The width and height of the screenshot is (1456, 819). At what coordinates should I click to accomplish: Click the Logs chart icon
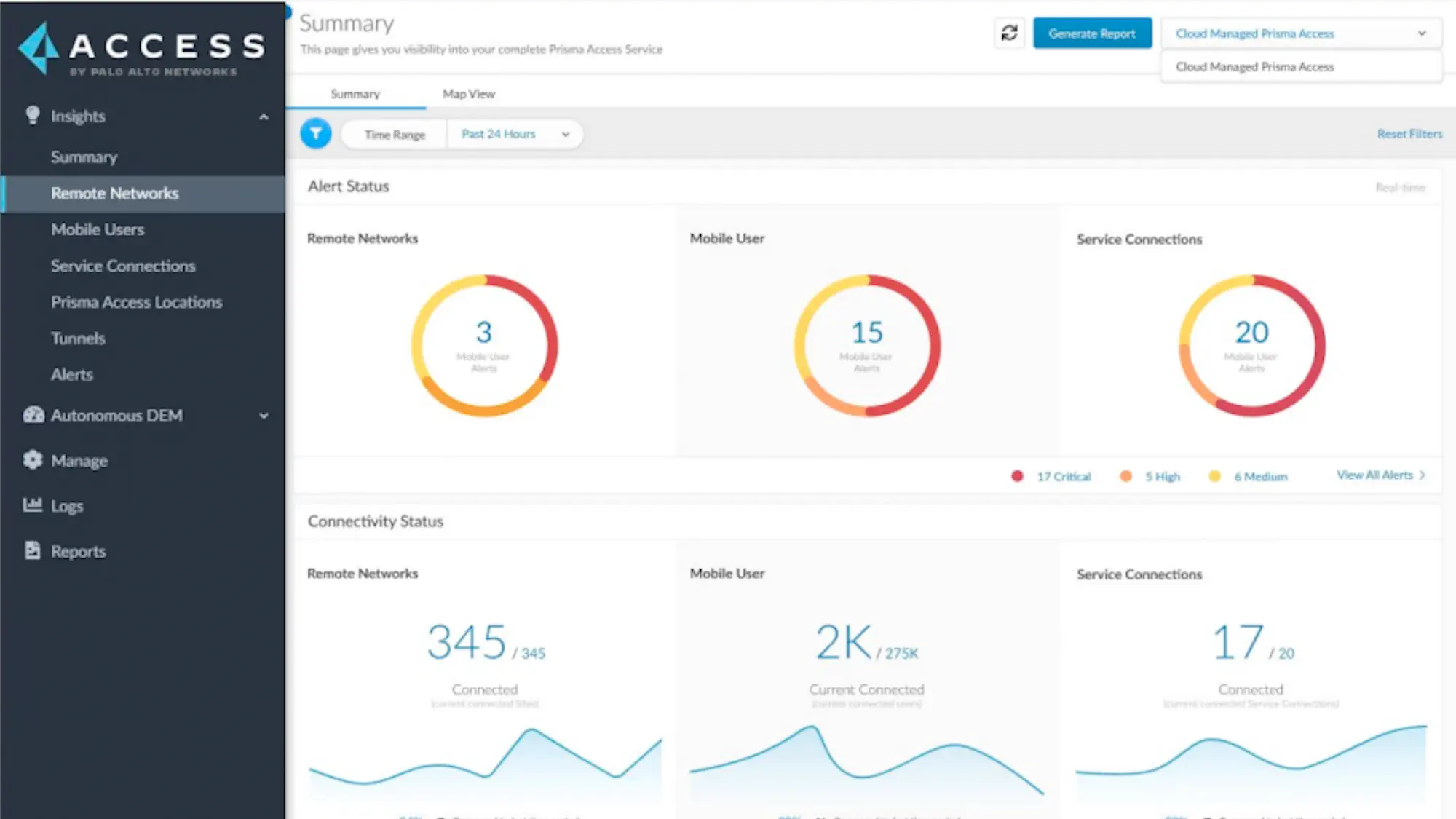33,505
